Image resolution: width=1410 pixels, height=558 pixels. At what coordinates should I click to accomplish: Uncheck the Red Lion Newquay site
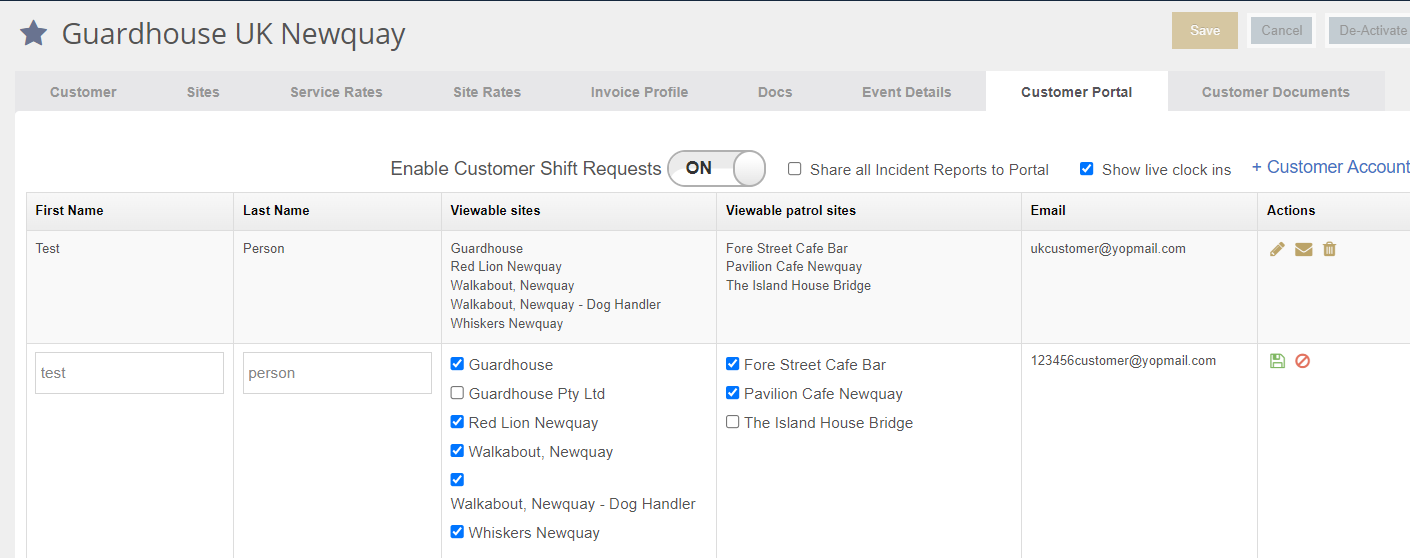tap(457, 422)
